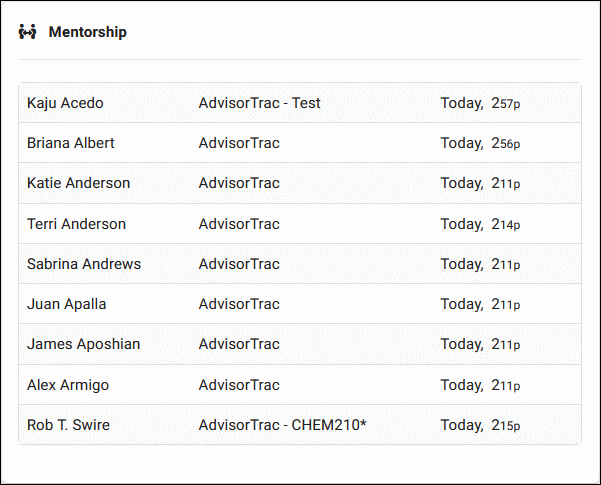Open Rob T. Swire's entry

coord(68,425)
